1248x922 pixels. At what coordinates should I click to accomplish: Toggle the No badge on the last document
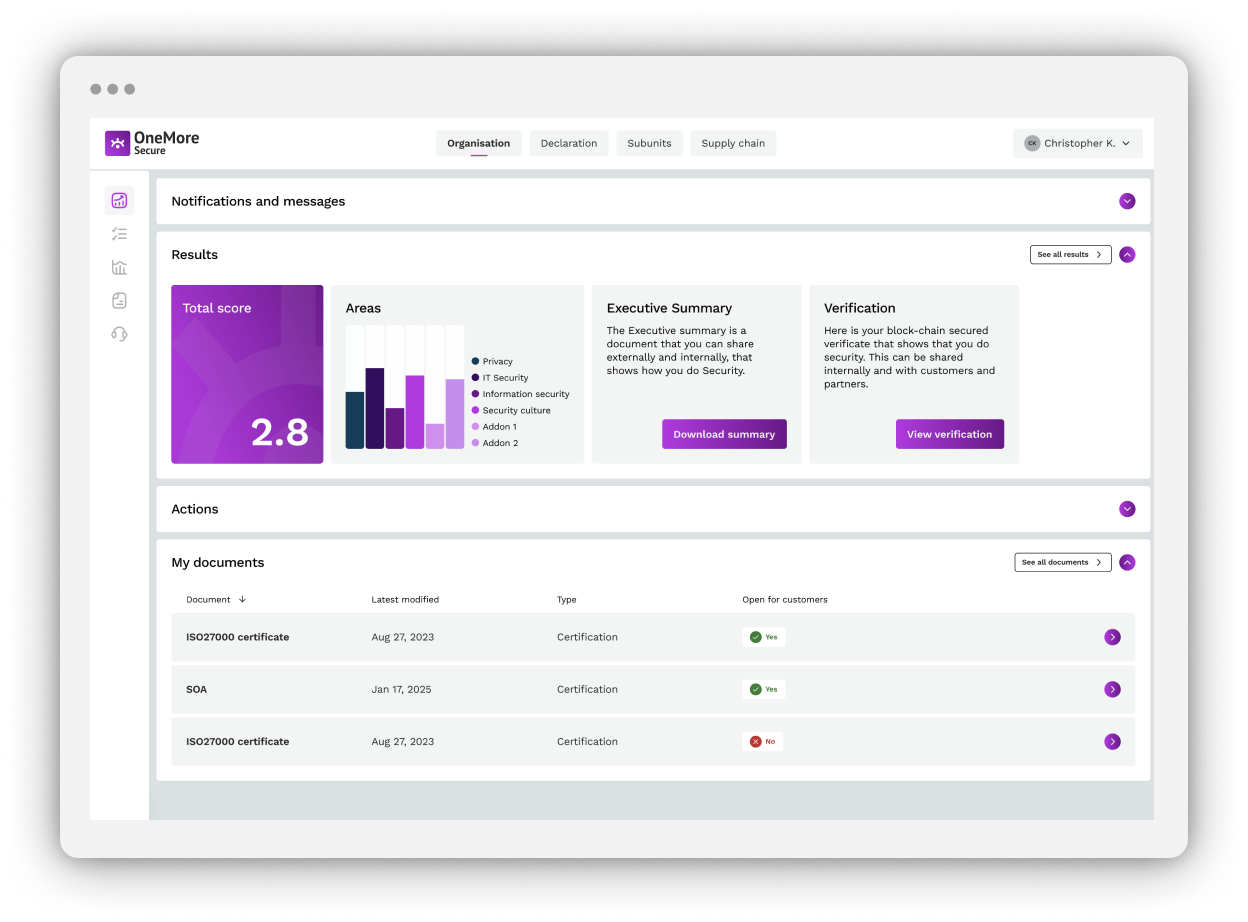tap(762, 741)
